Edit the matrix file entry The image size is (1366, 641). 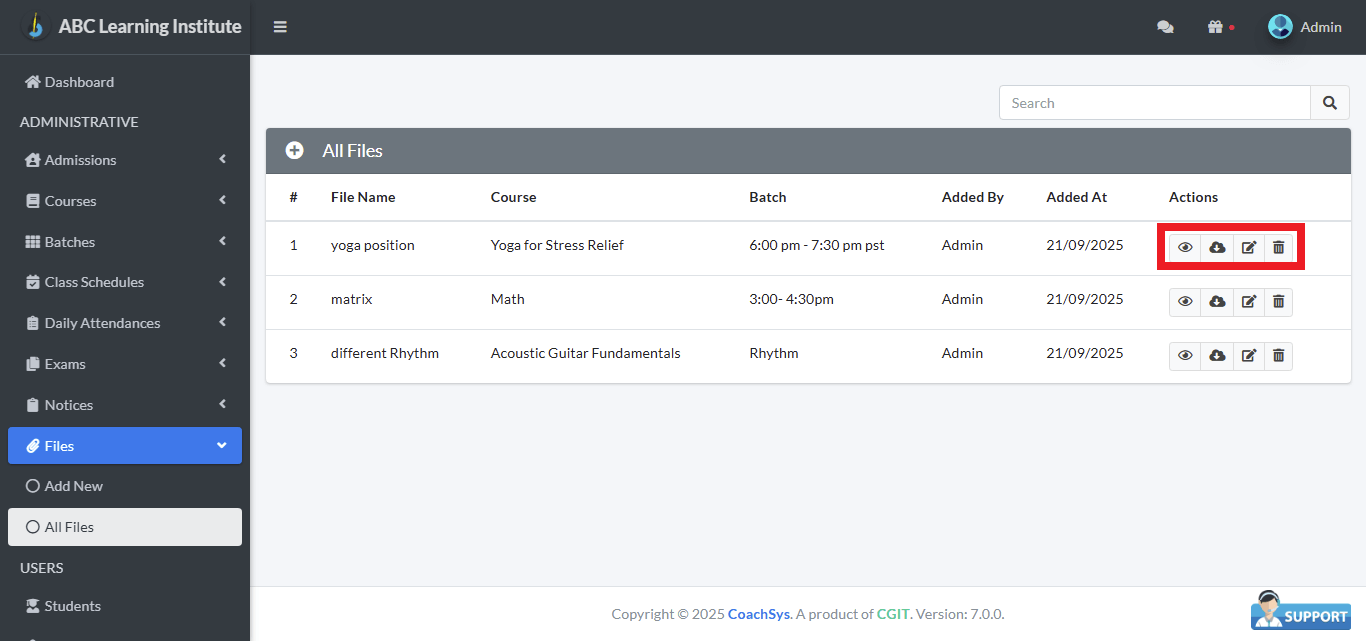tap(1248, 301)
